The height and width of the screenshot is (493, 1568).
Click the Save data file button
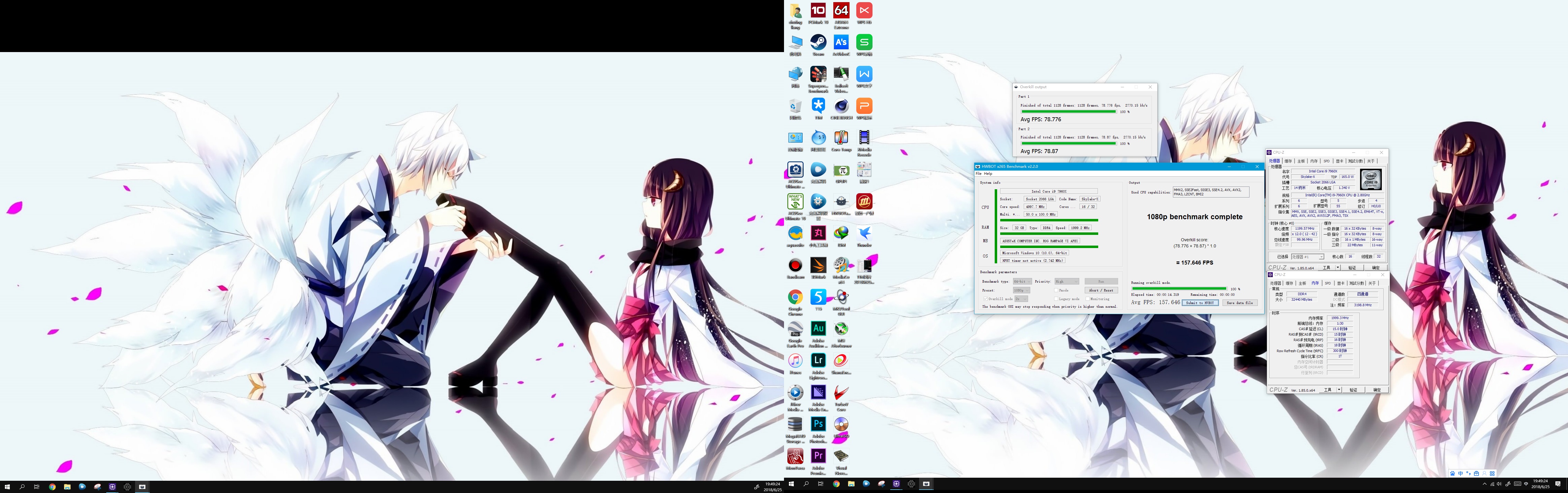[x=1239, y=303]
